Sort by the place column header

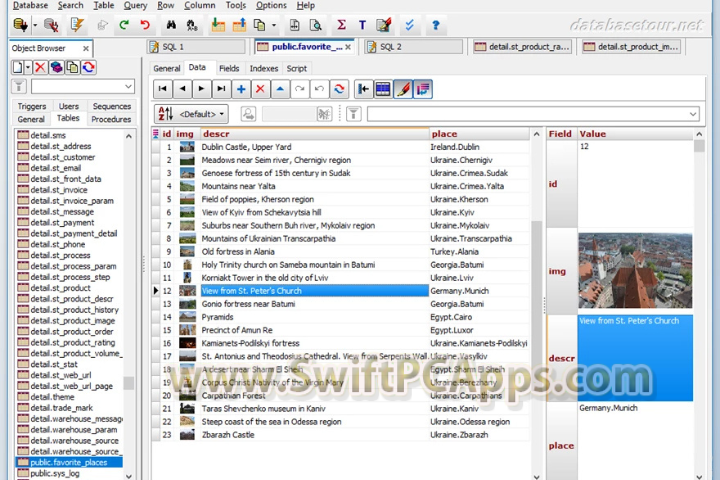(479, 134)
